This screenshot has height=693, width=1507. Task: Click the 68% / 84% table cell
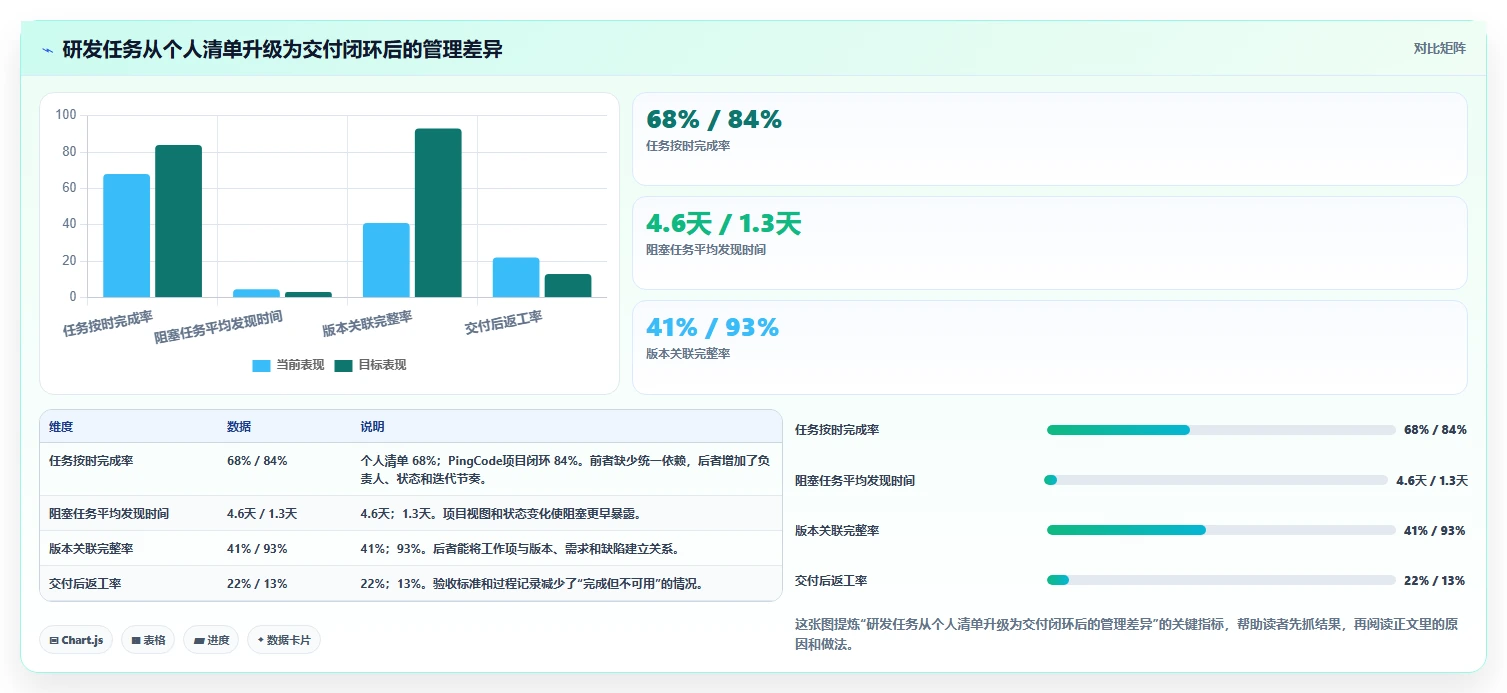pyautogui.click(x=257, y=461)
